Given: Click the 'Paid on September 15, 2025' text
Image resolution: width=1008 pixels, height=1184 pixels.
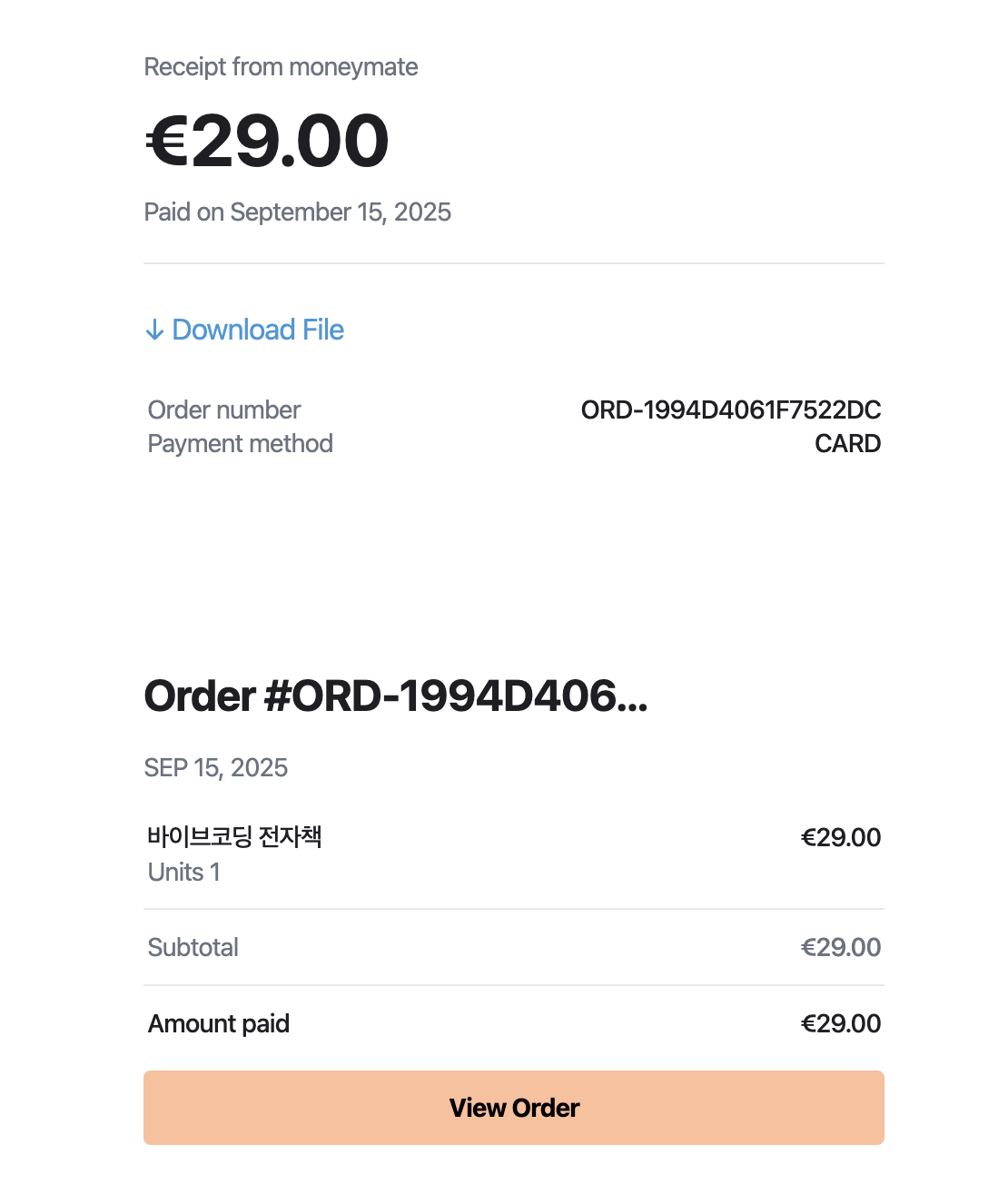Looking at the screenshot, I should coord(297,212).
